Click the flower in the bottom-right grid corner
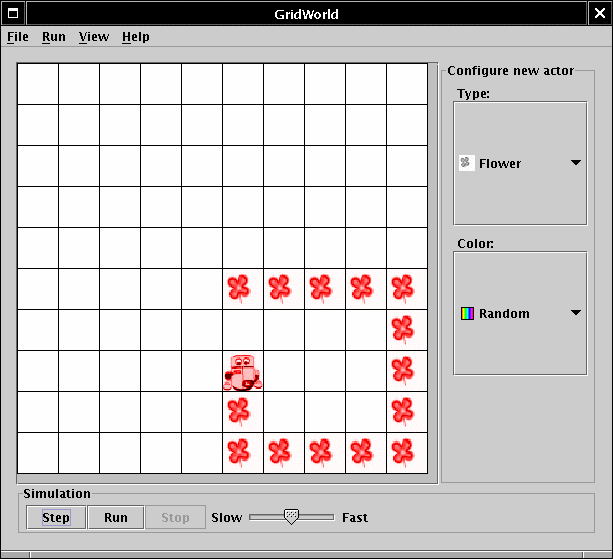613x559 pixels. [x=403, y=453]
